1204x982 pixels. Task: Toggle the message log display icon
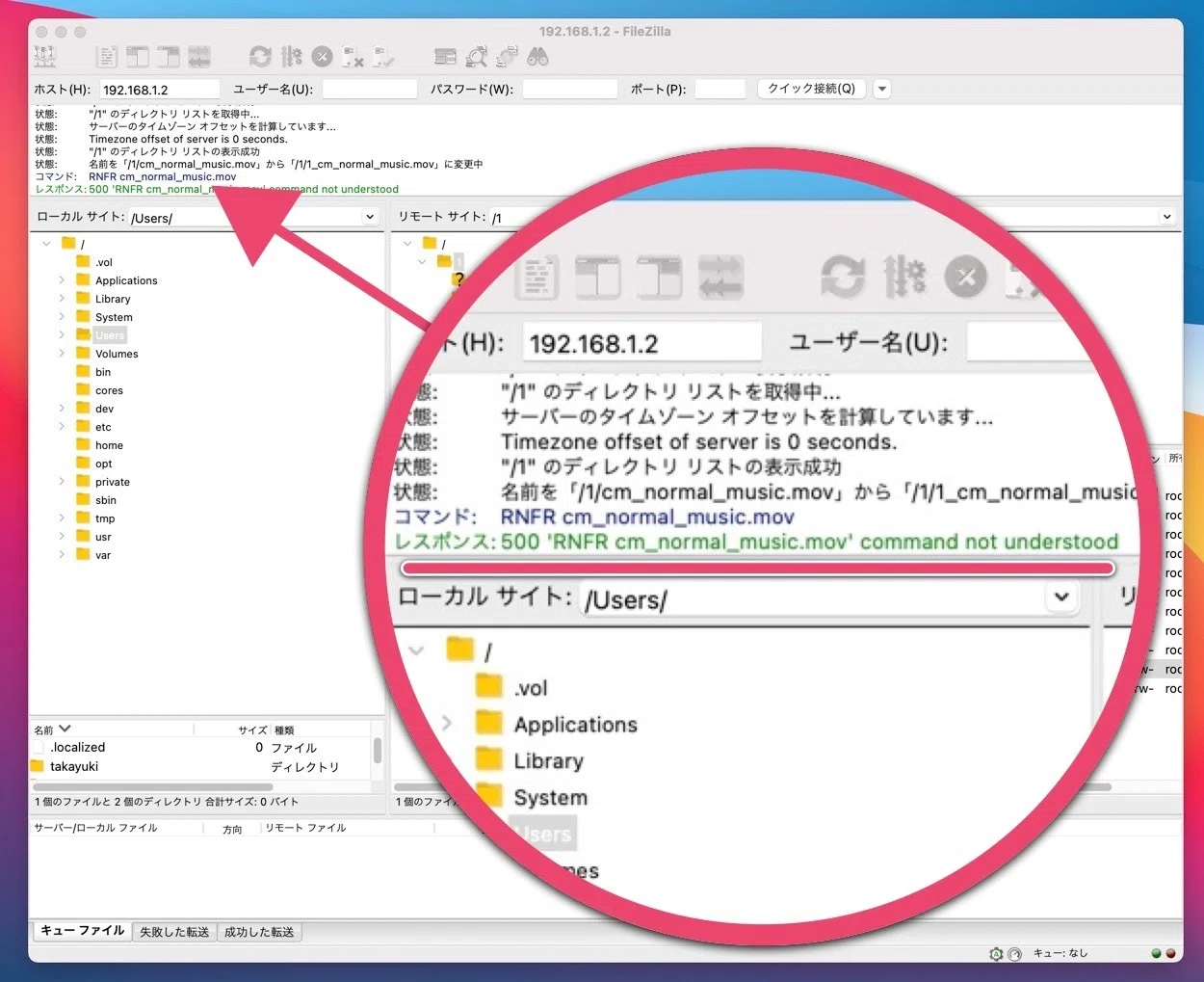[x=107, y=57]
